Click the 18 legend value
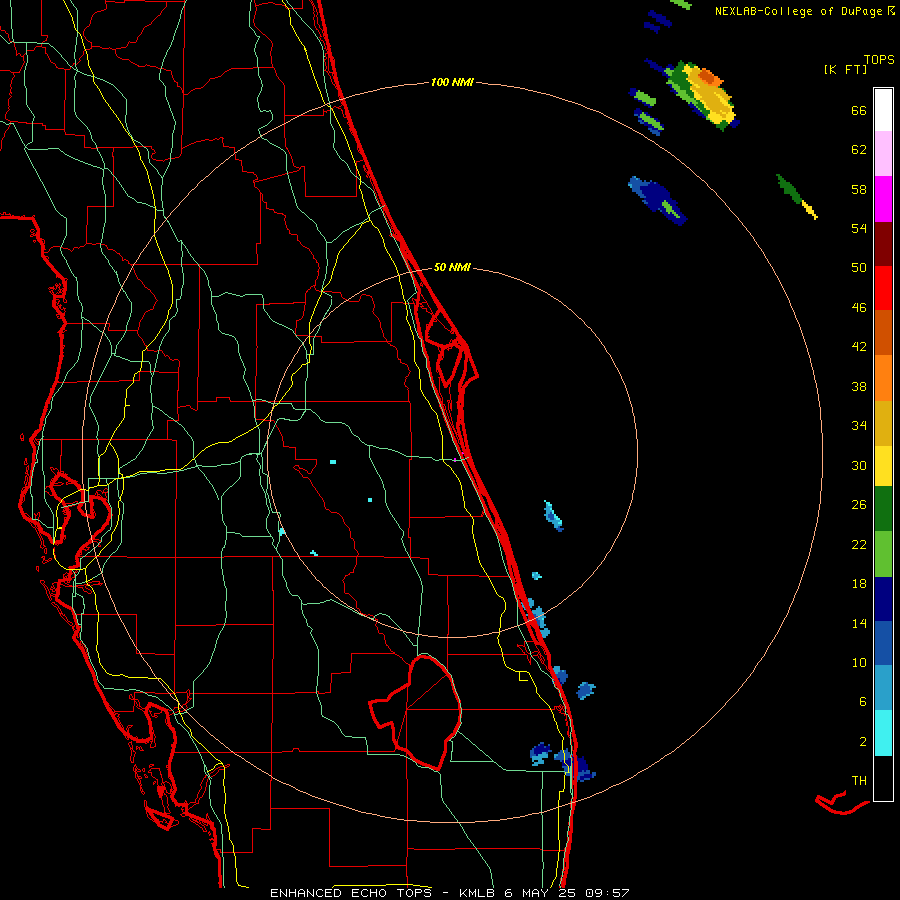The width and height of the screenshot is (900, 900). coord(859,584)
